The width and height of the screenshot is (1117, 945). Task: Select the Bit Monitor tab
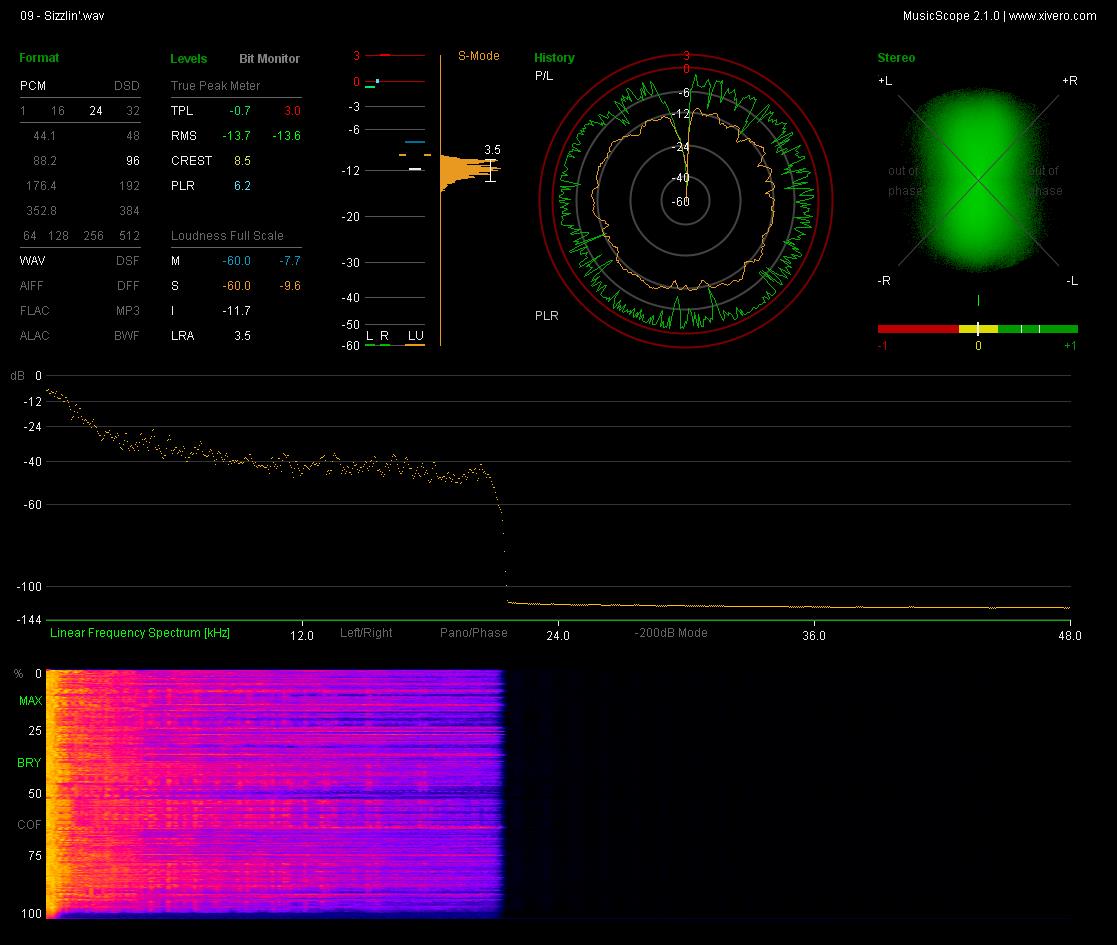(x=269, y=58)
